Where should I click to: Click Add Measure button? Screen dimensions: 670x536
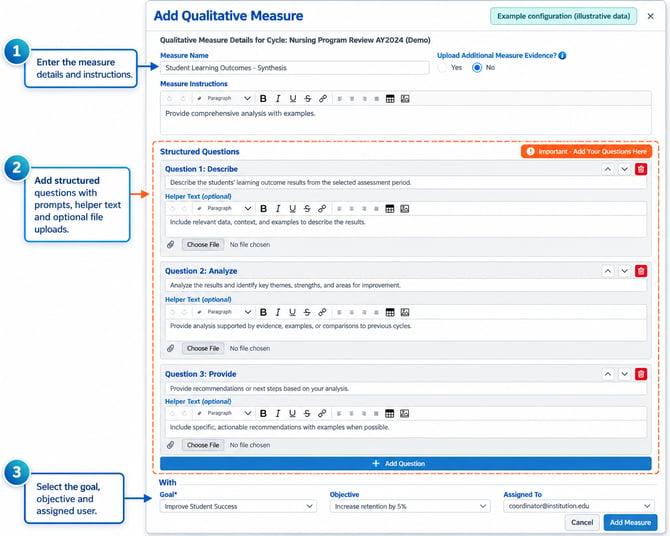click(630, 522)
